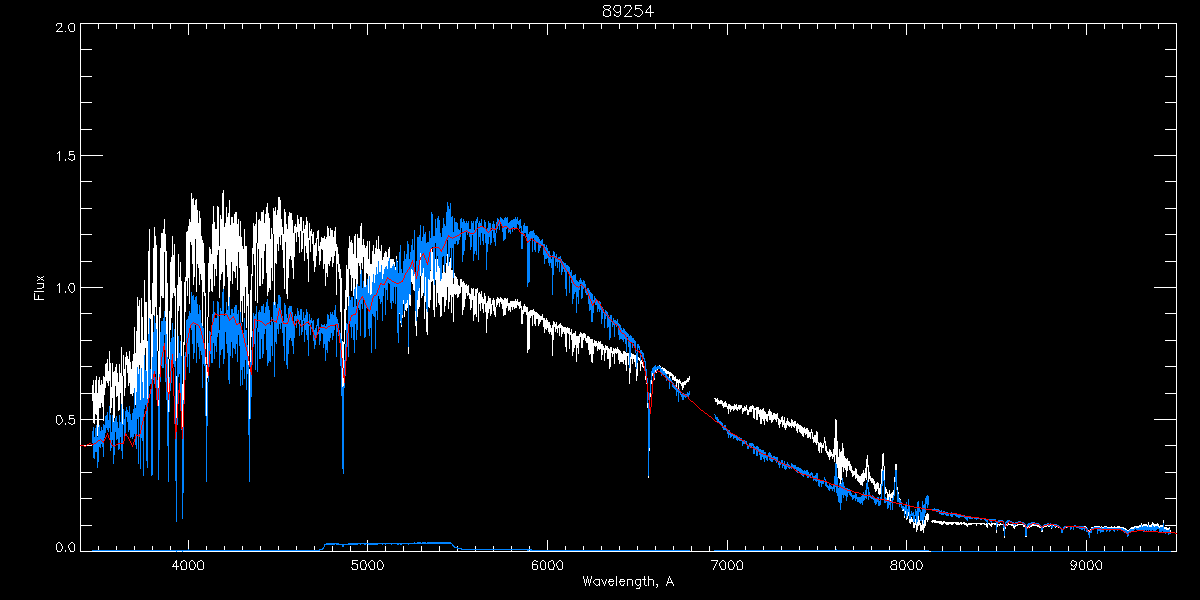Click the Wavelength, A x-axis label
Image resolution: width=1200 pixels, height=600 pixels.
click(x=628, y=582)
